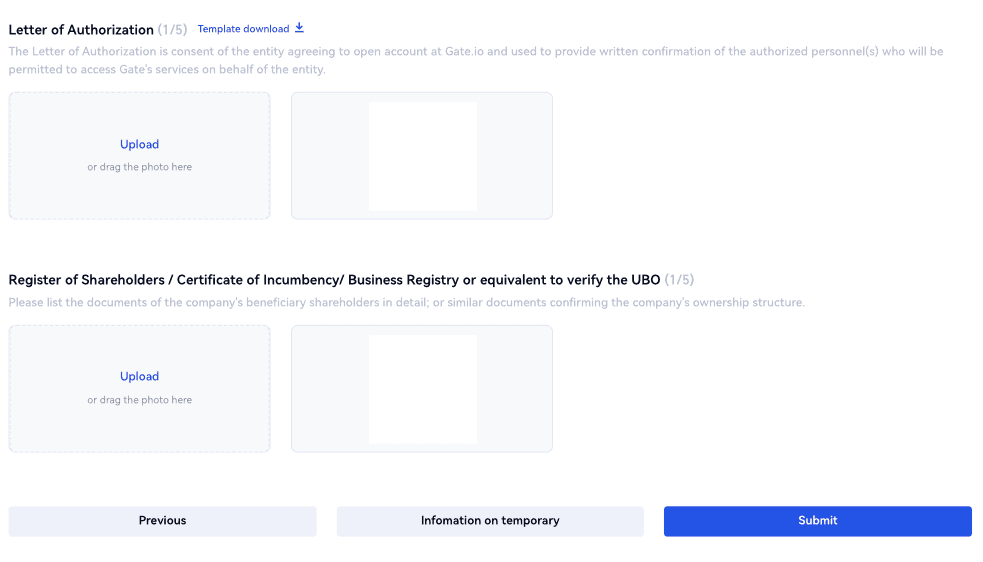Click Upload under Letter of Authorization
The height and width of the screenshot is (562, 983).
(x=139, y=145)
